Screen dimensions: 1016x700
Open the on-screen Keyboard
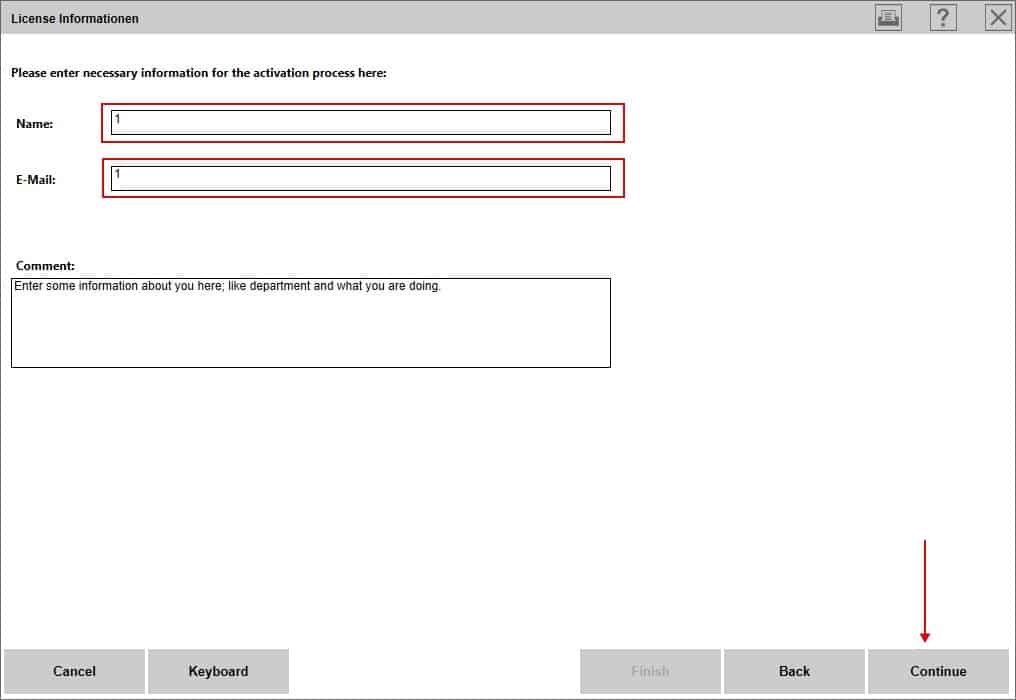218,671
